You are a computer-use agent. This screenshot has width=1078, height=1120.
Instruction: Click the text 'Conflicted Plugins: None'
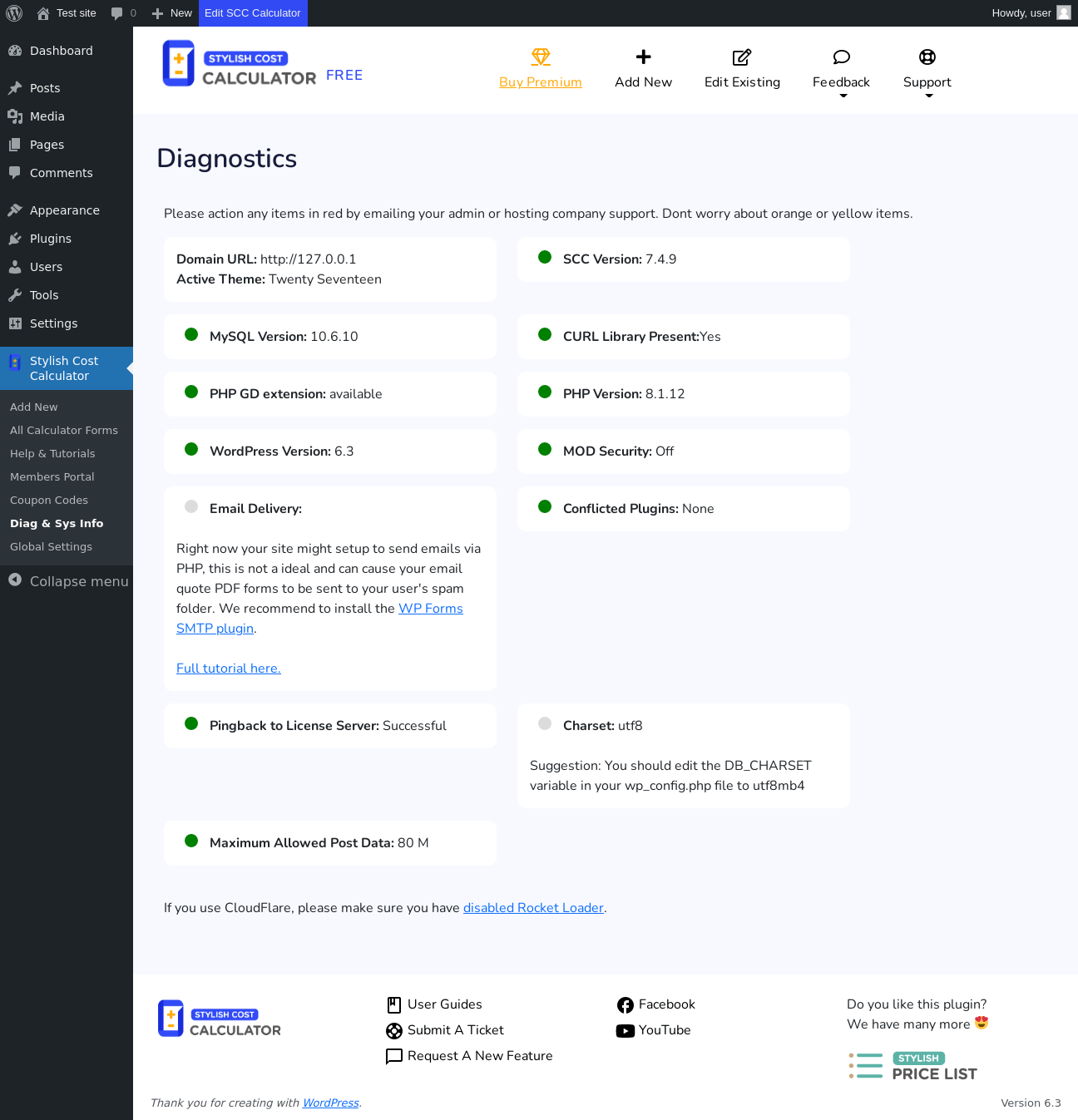[x=639, y=509]
